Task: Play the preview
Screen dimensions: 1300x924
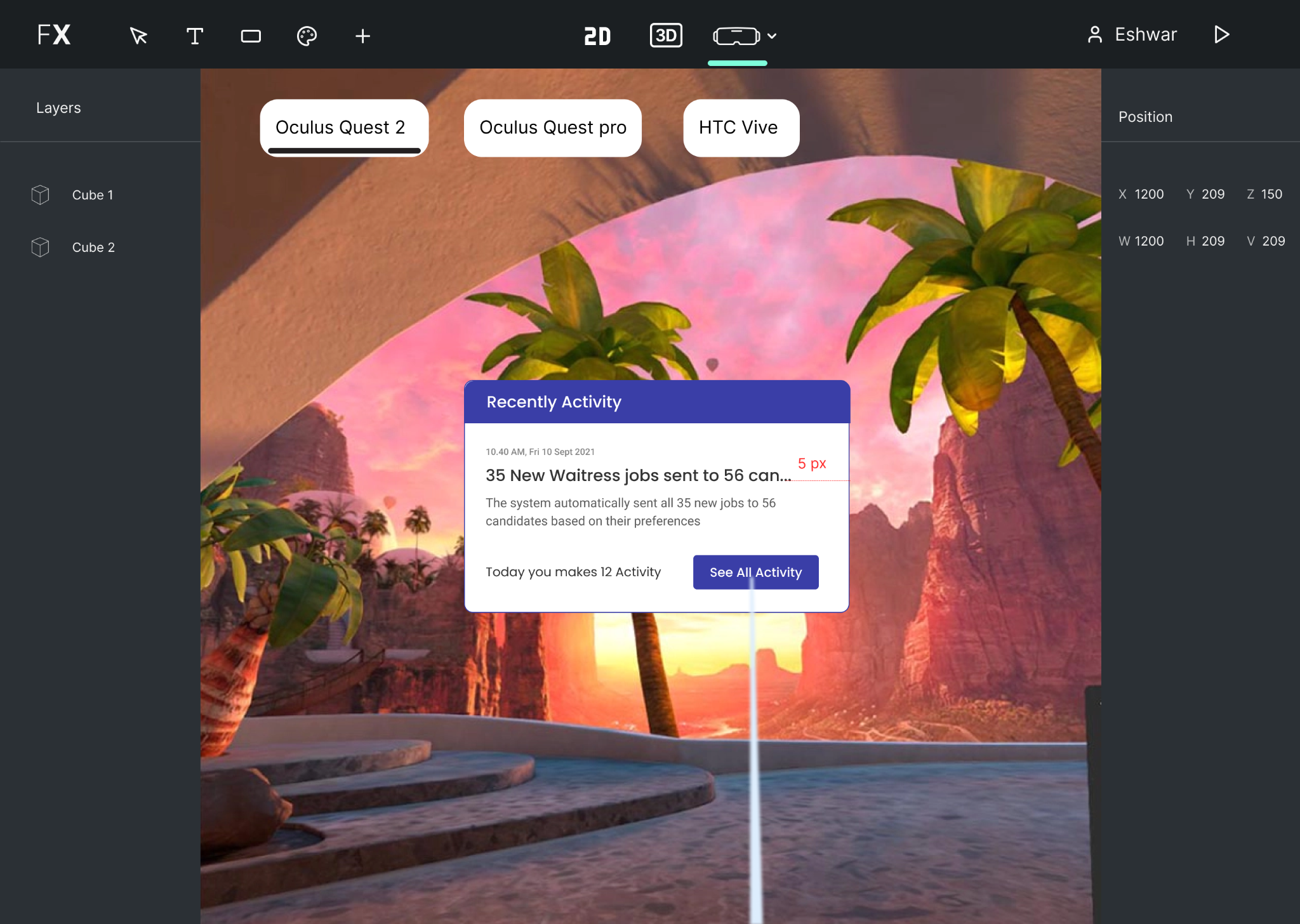Action: [x=1221, y=34]
